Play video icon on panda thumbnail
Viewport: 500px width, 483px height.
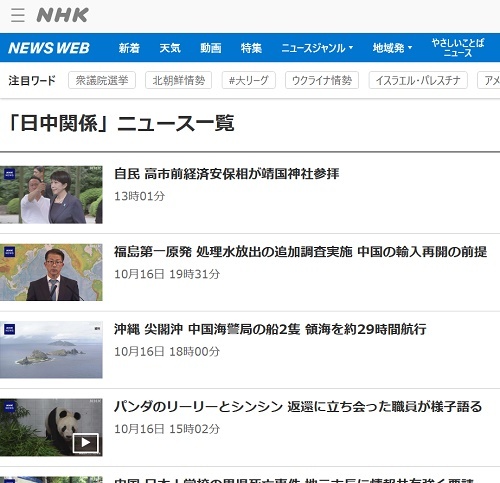click(x=86, y=443)
